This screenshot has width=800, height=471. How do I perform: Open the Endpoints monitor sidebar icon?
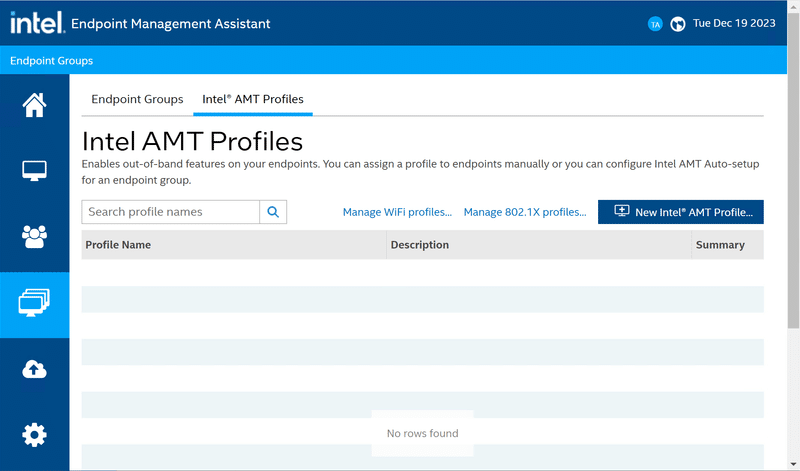click(34, 171)
